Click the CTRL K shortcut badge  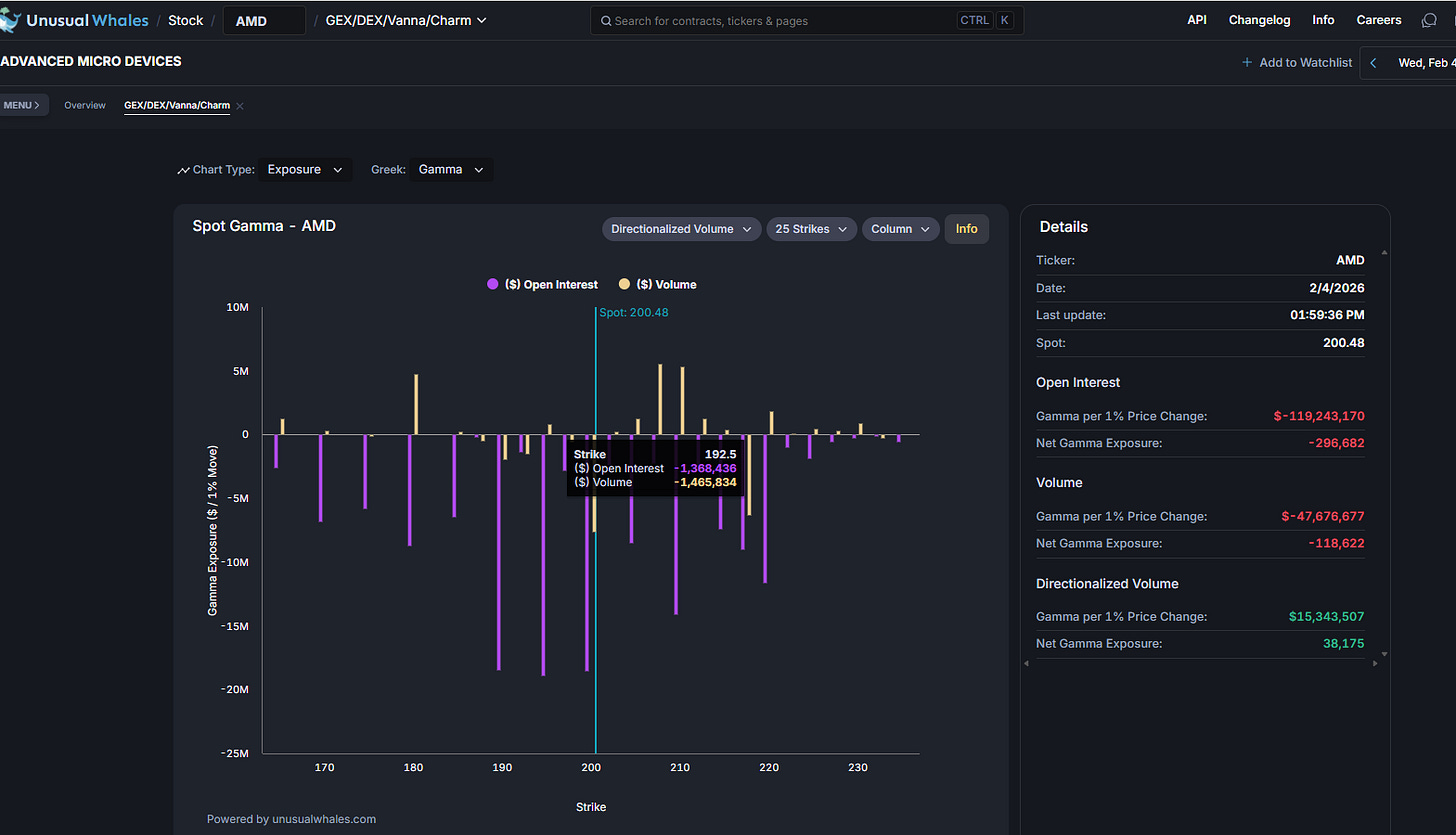pyautogui.click(x=985, y=20)
